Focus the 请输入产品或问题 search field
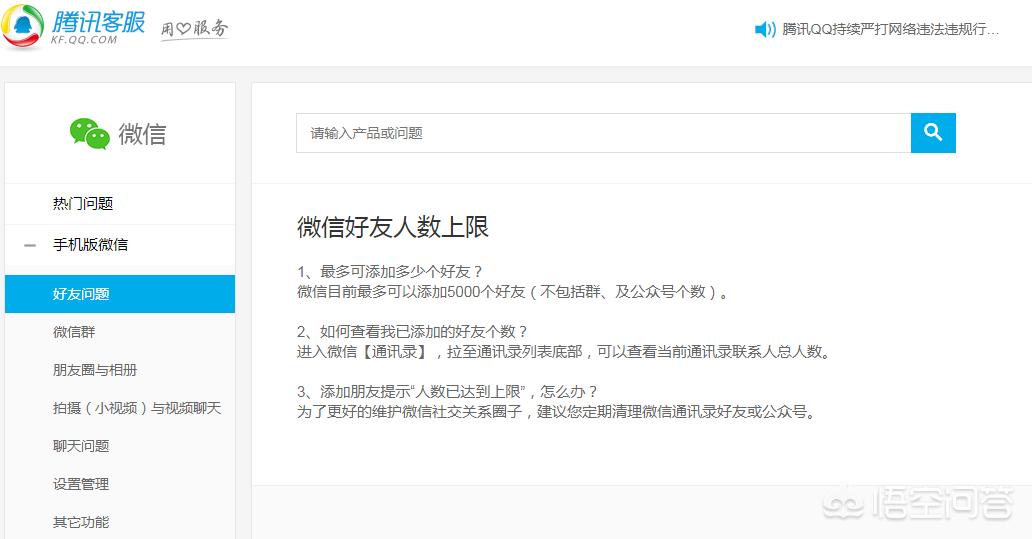This screenshot has height=539, width=1032. (x=602, y=133)
